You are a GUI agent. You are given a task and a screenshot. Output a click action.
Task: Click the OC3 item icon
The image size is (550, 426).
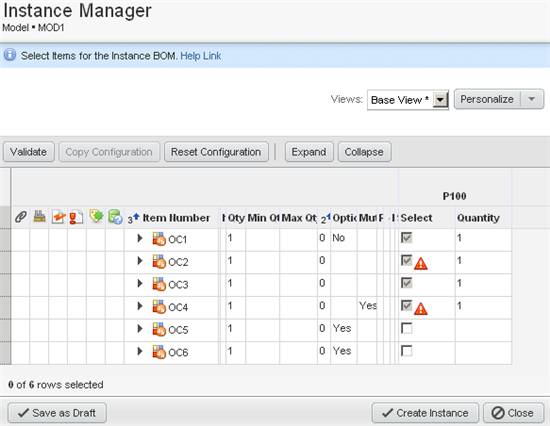pos(159,284)
